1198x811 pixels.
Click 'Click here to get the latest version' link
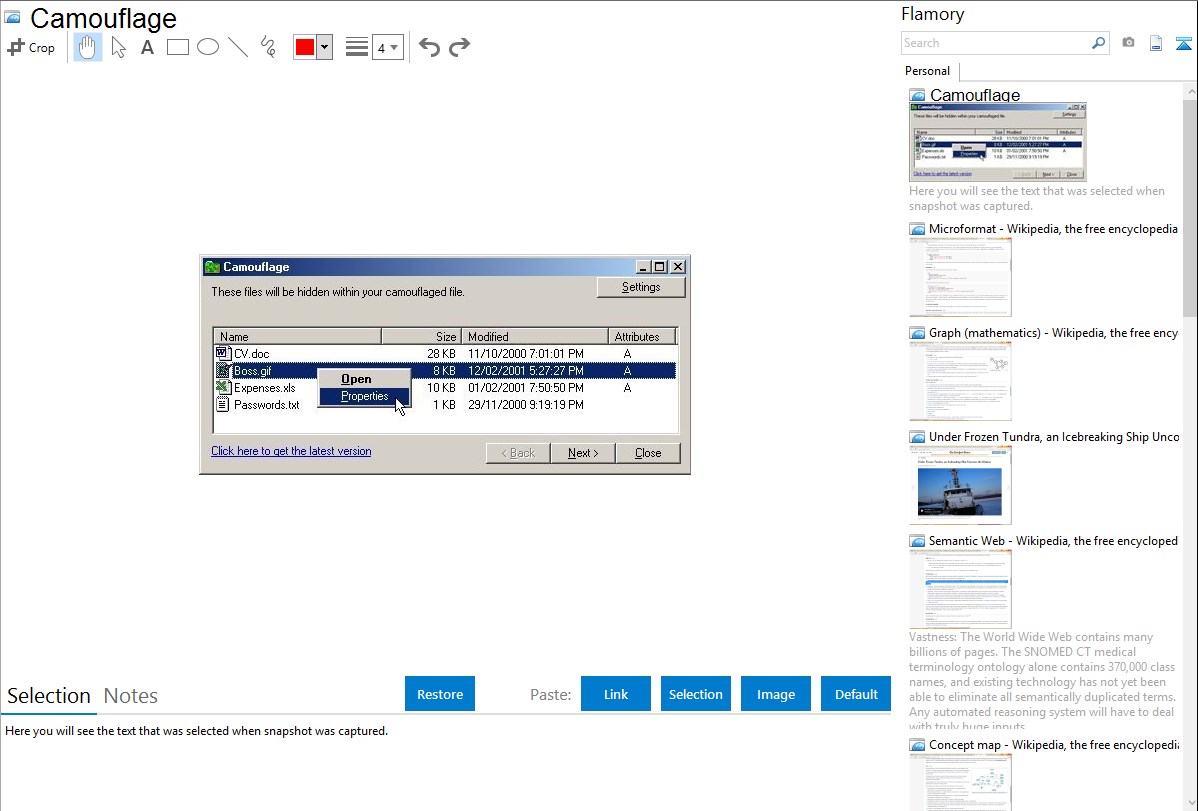(291, 451)
